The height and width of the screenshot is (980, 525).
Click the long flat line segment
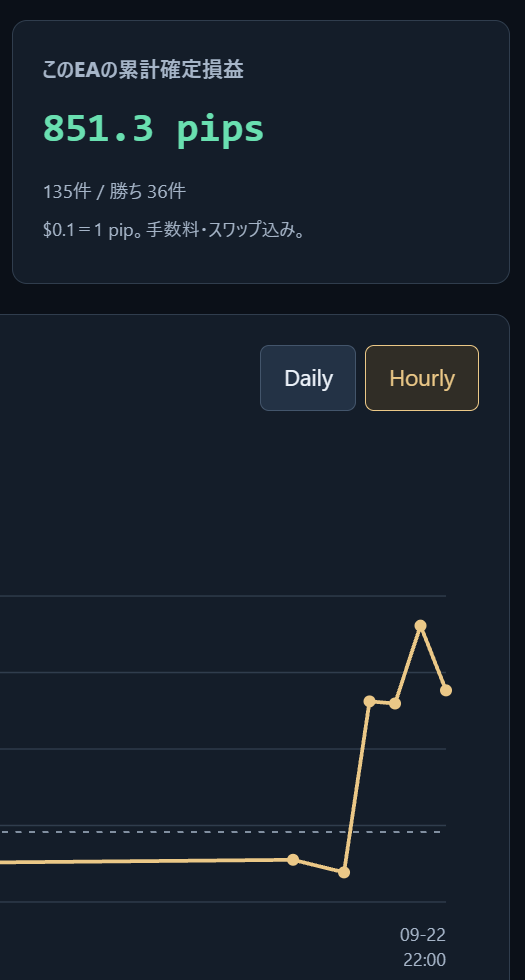point(146,861)
